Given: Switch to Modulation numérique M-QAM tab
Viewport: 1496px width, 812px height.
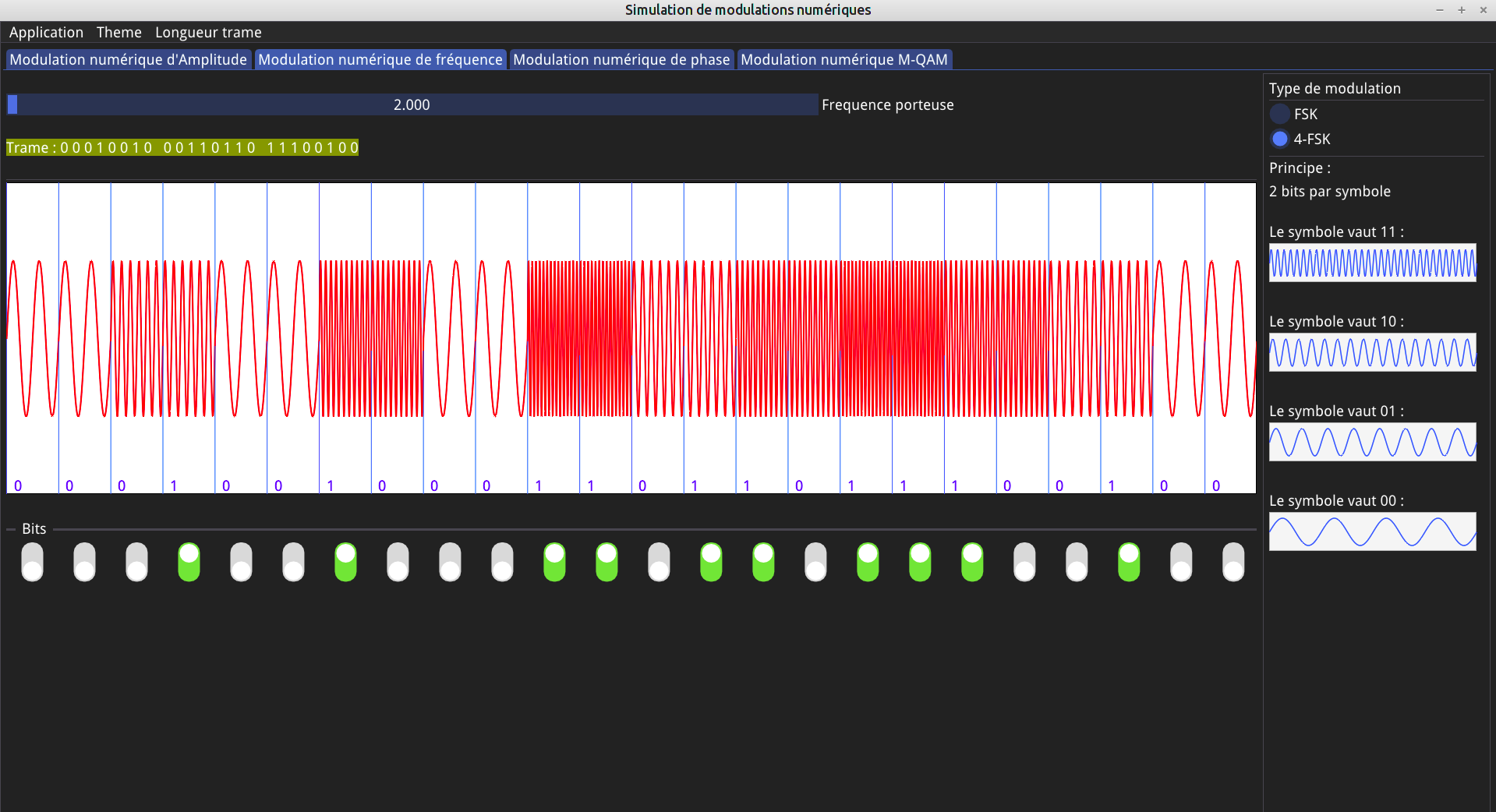Looking at the screenshot, I should 843,60.
